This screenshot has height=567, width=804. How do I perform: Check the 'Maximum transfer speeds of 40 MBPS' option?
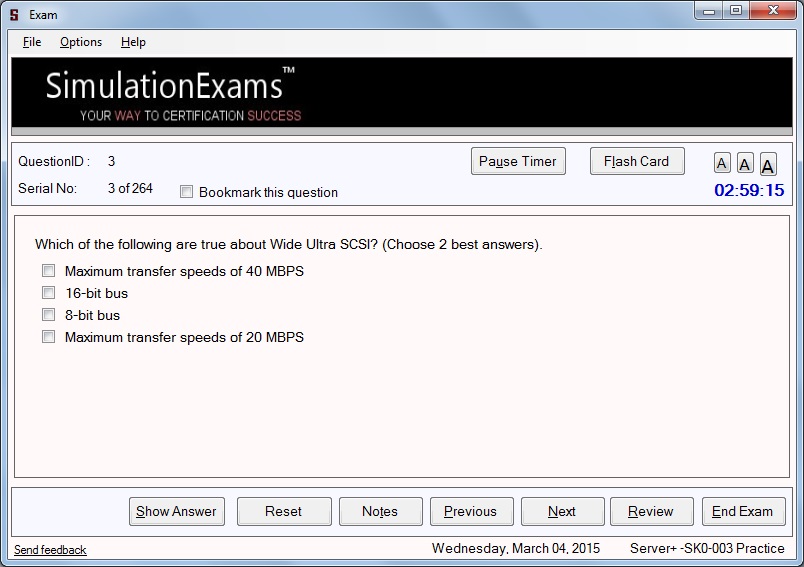pos(48,271)
